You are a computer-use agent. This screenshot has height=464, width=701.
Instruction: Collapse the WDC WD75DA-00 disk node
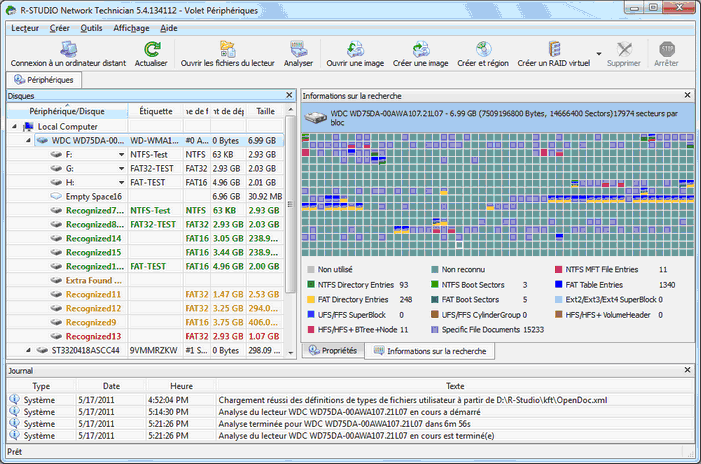(x=28, y=140)
